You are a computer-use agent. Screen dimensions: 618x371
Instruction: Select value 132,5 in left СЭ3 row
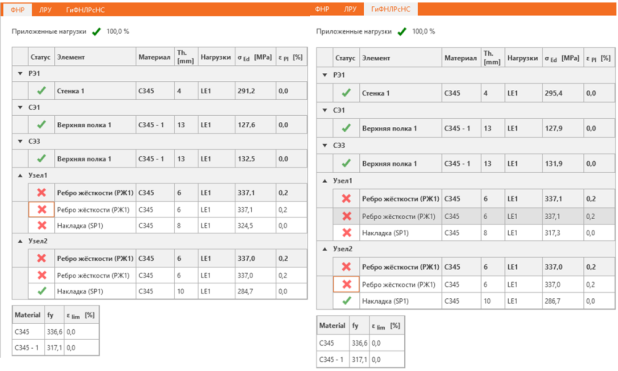(246, 159)
